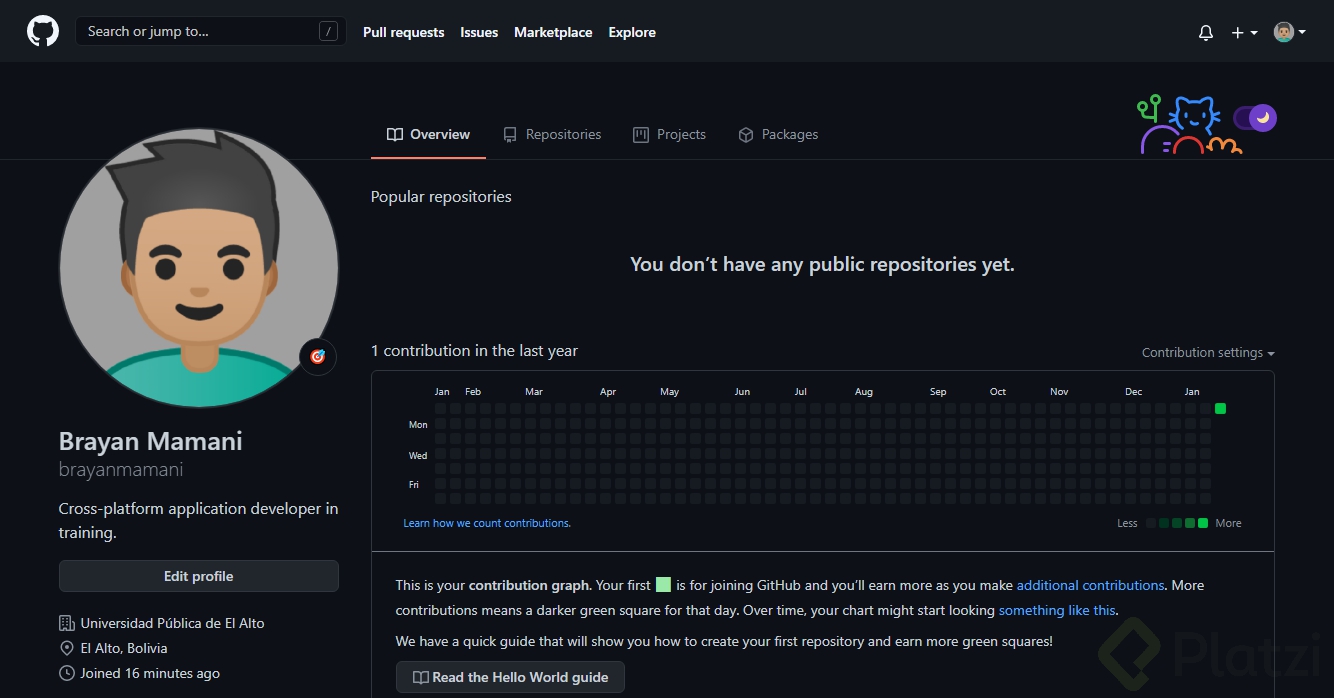This screenshot has height=698, width=1334.
Task: Click the bright green contribution square
Action: tap(1220, 408)
